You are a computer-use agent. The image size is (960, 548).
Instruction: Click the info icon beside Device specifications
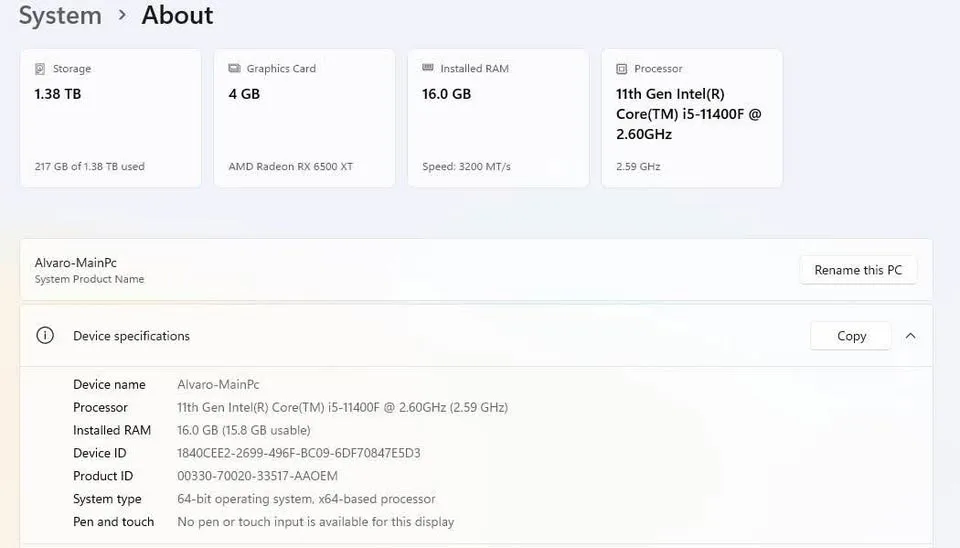coord(45,336)
